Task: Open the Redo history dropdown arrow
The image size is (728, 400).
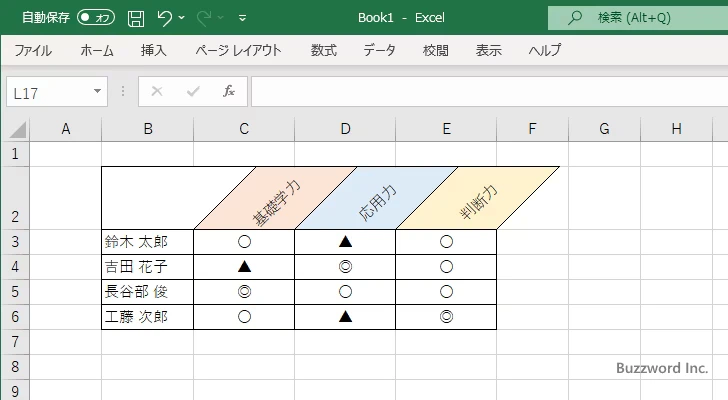Action: click(x=221, y=18)
